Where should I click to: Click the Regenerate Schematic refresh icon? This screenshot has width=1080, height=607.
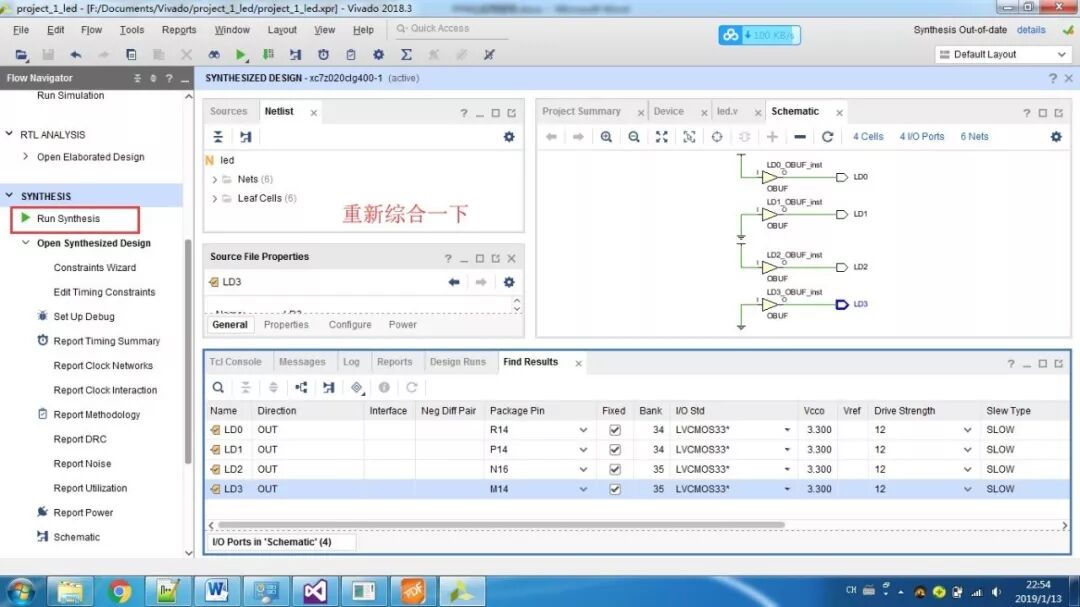tap(827, 136)
